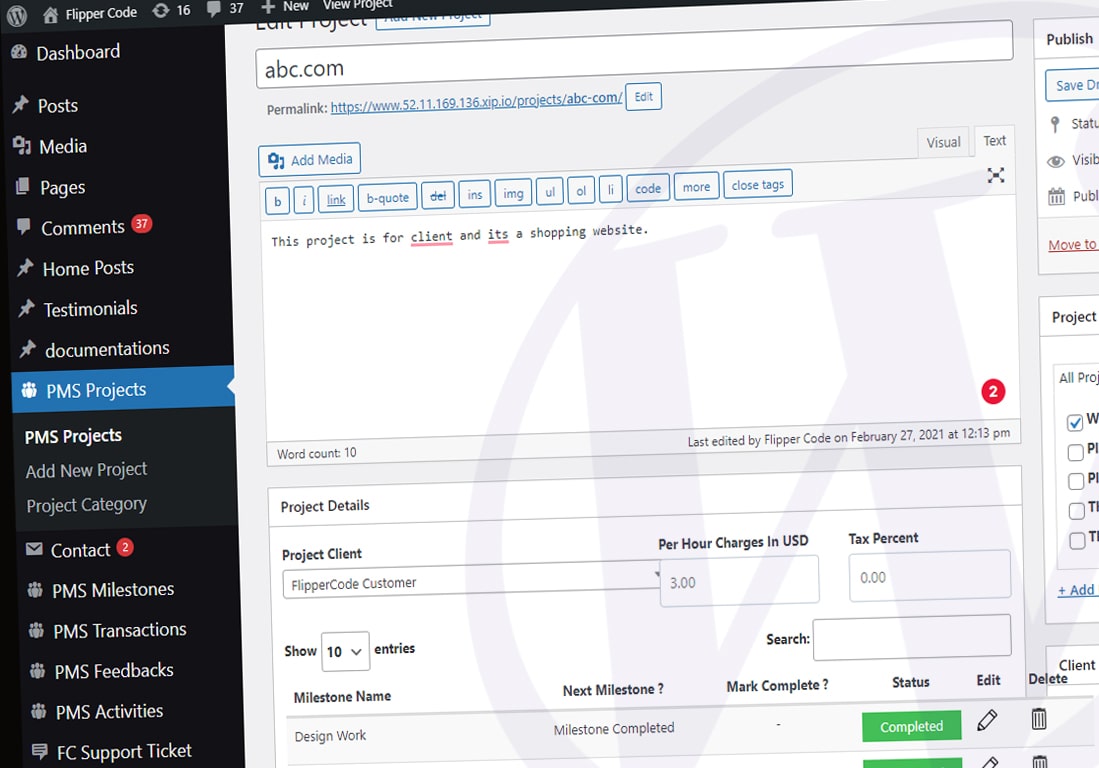Click the Flipper Code home icon
Image resolution: width=1099 pixels, height=768 pixels.
pyautogui.click(x=50, y=15)
